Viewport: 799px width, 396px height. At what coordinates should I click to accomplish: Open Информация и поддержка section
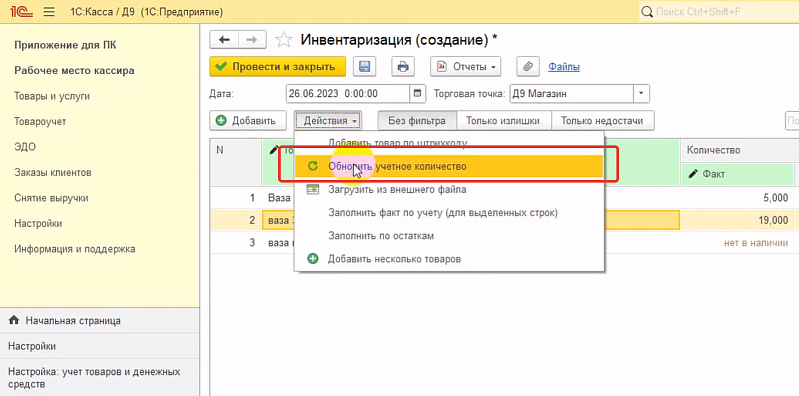tap(74, 249)
